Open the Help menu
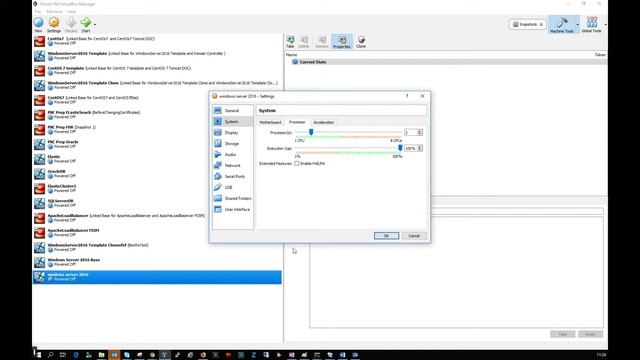 [x=71, y=11]
